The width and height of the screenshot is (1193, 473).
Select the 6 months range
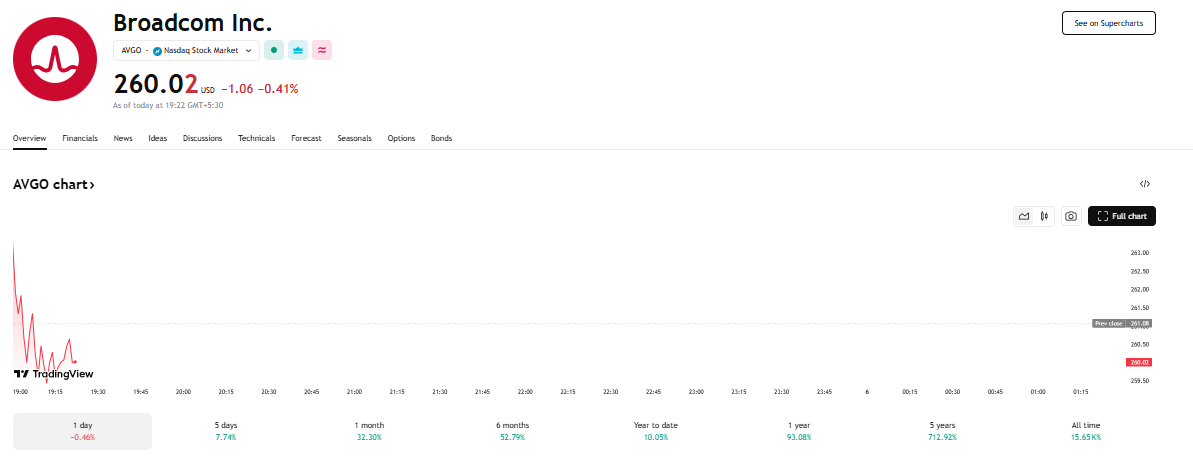[x=512, y=431]
